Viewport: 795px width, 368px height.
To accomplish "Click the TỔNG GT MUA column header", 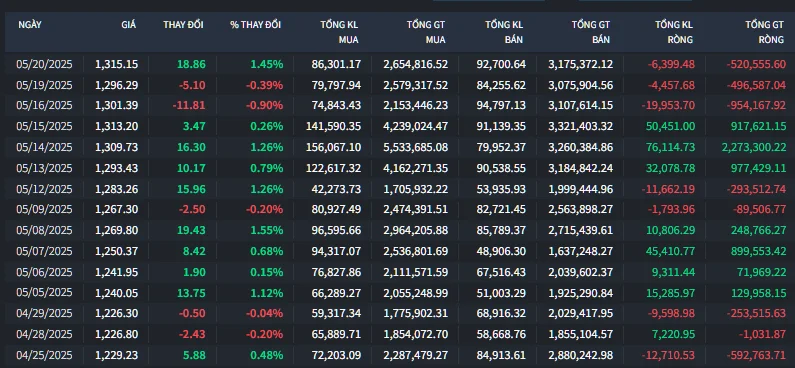I will pos(426,32).
